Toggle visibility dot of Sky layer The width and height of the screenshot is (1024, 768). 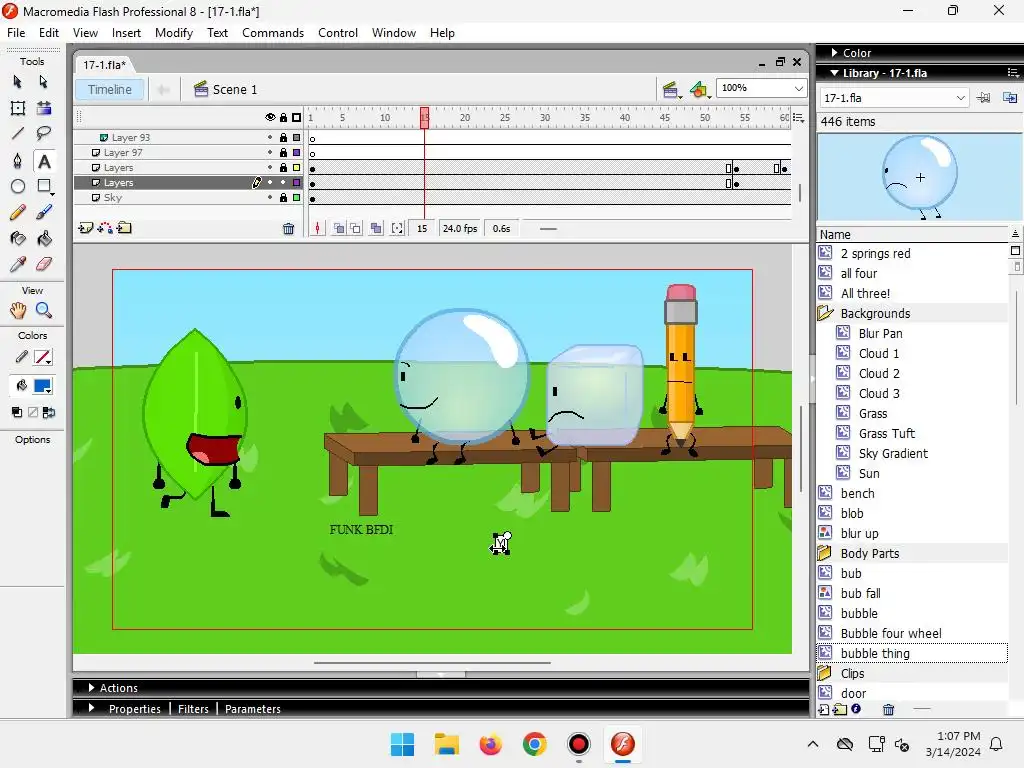click(x=270, y=197)
